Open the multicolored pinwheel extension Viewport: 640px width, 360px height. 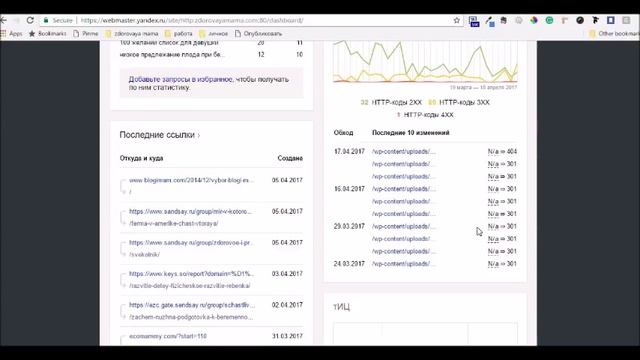point(534,20)
